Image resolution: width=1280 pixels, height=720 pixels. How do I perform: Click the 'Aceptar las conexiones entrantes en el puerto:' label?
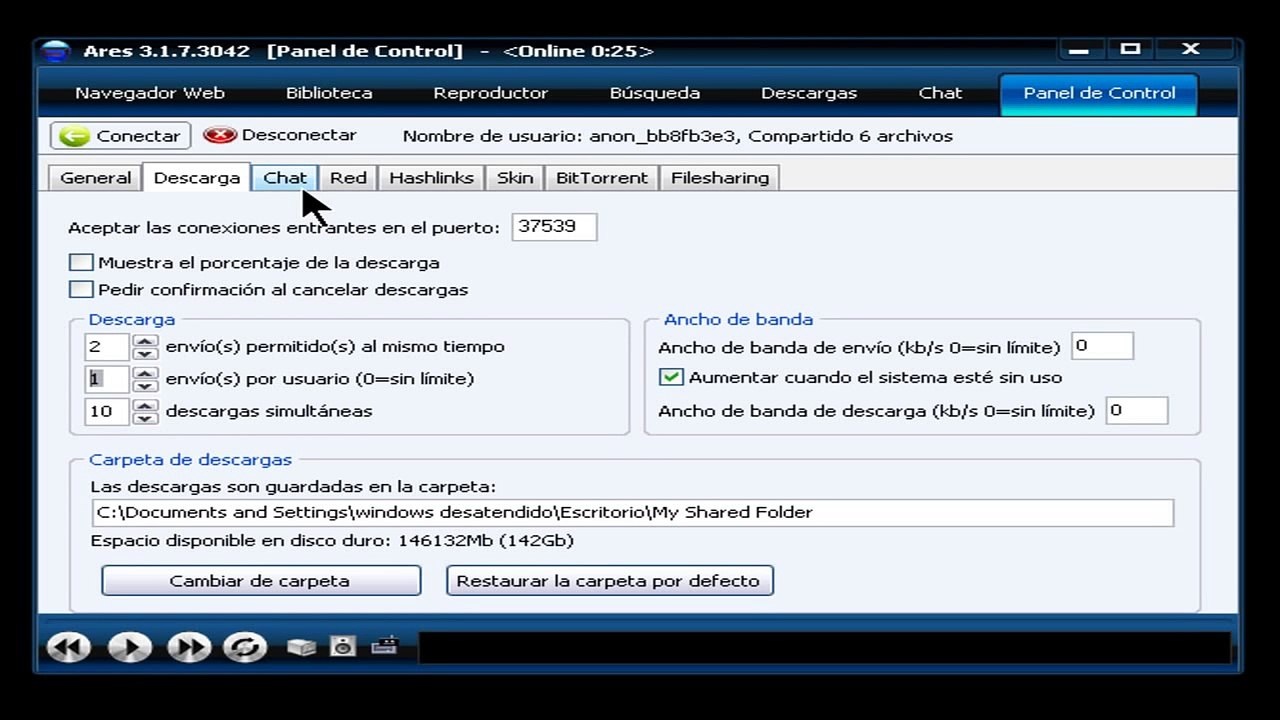pyautogui.click(x=284, y=228)
